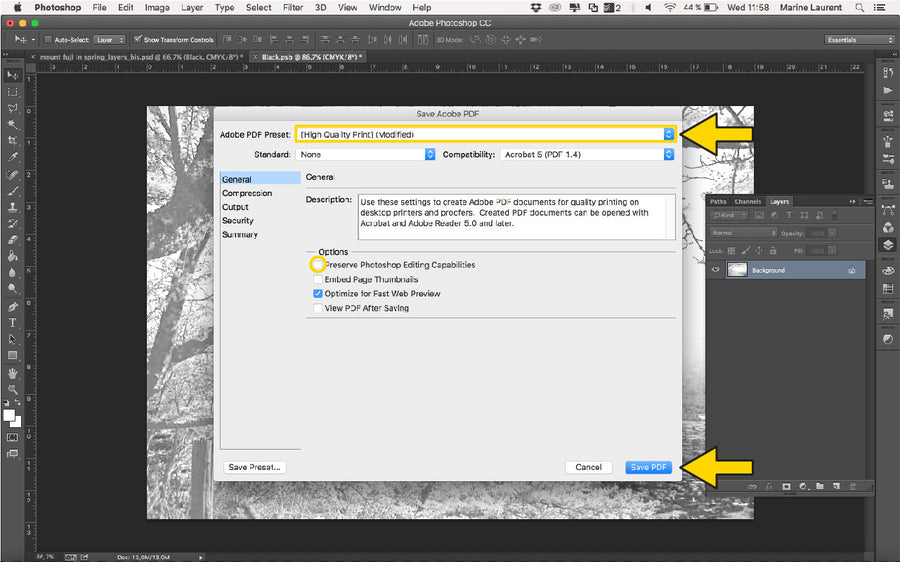This screenshot has width=900, height=562.
Task: Toggle Show Transform Controls checkbox
Action: pyautogui.click(x=138, y=39)
